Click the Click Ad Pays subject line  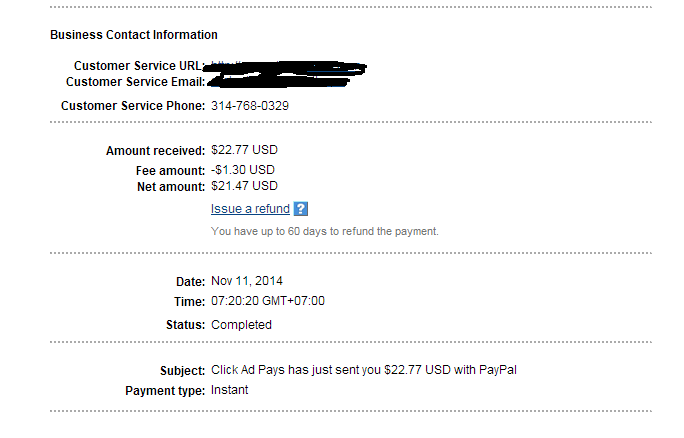coord(364,370)
